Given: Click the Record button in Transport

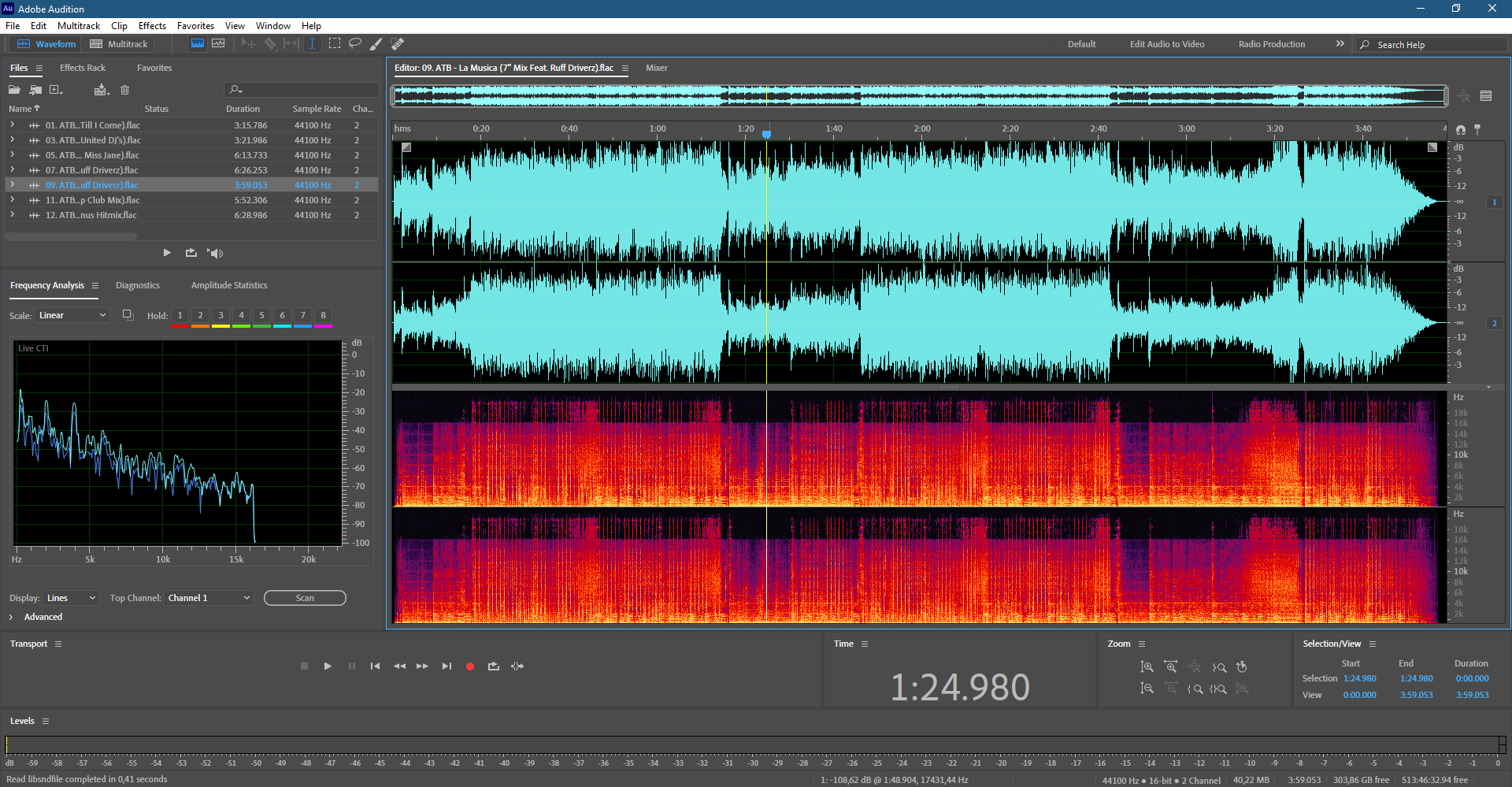Looking at the screenshot, I should pyautogui.click(x=470, y=666).
